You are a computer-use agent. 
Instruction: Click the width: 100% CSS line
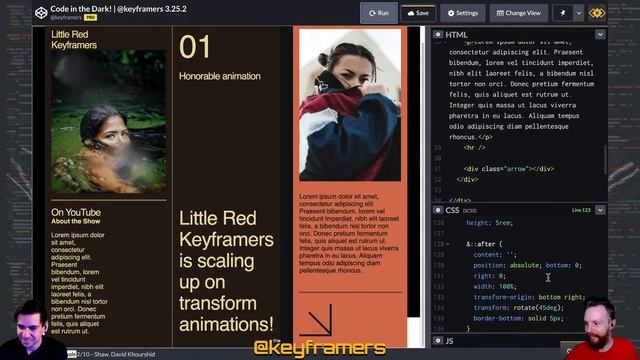point(495,287)
